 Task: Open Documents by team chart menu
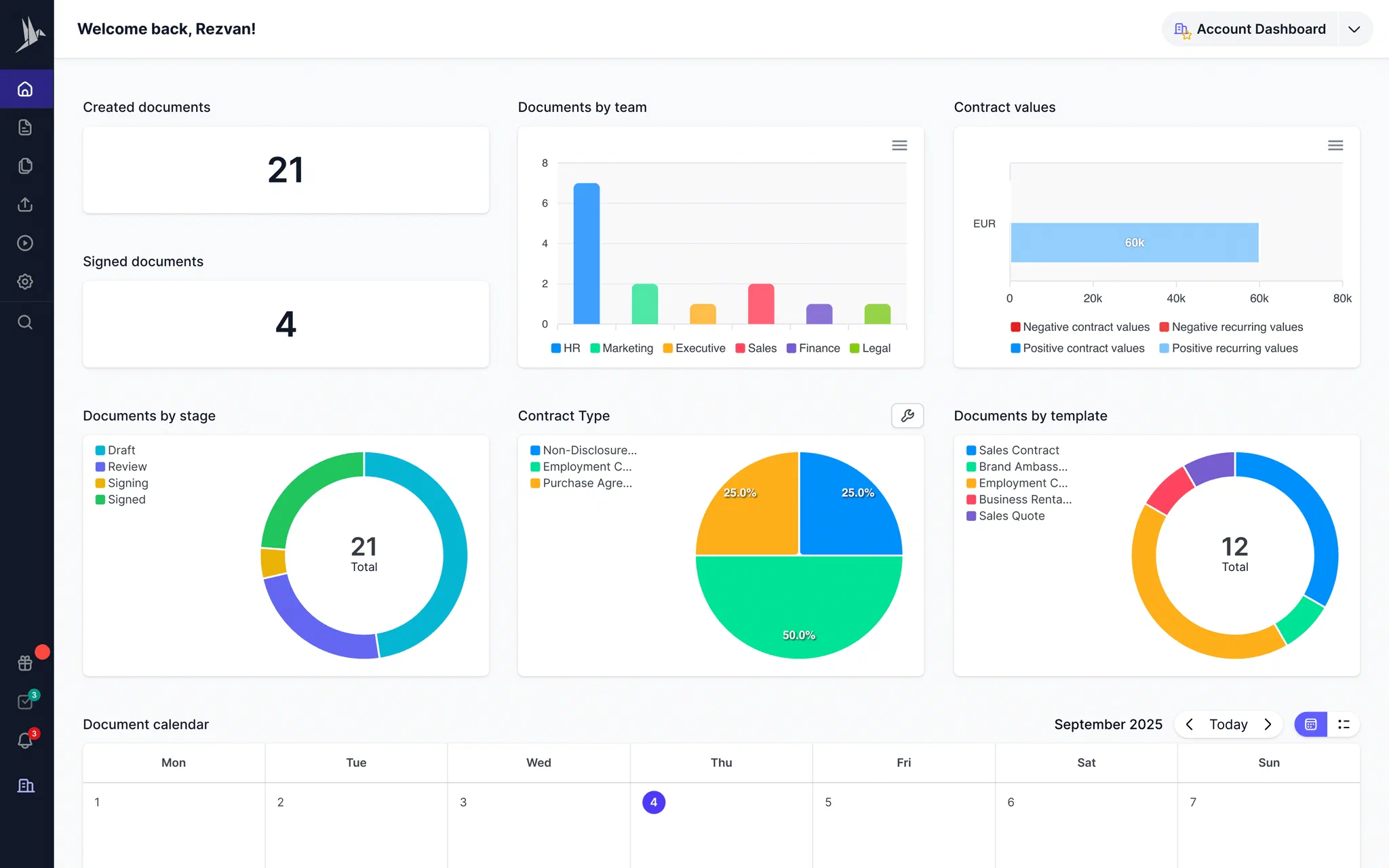[899, 145]
